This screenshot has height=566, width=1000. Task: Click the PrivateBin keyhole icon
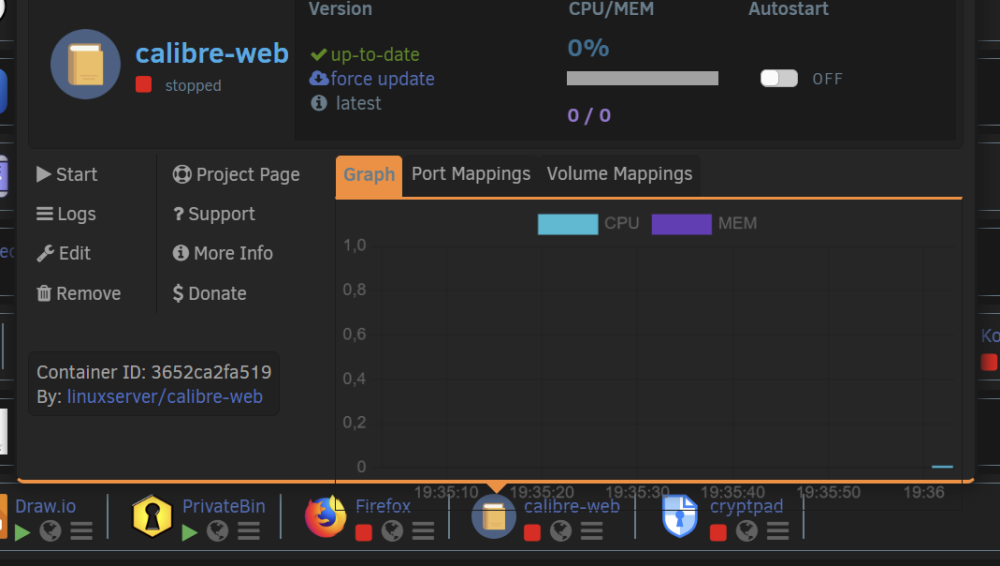click(x=152, y=516)
